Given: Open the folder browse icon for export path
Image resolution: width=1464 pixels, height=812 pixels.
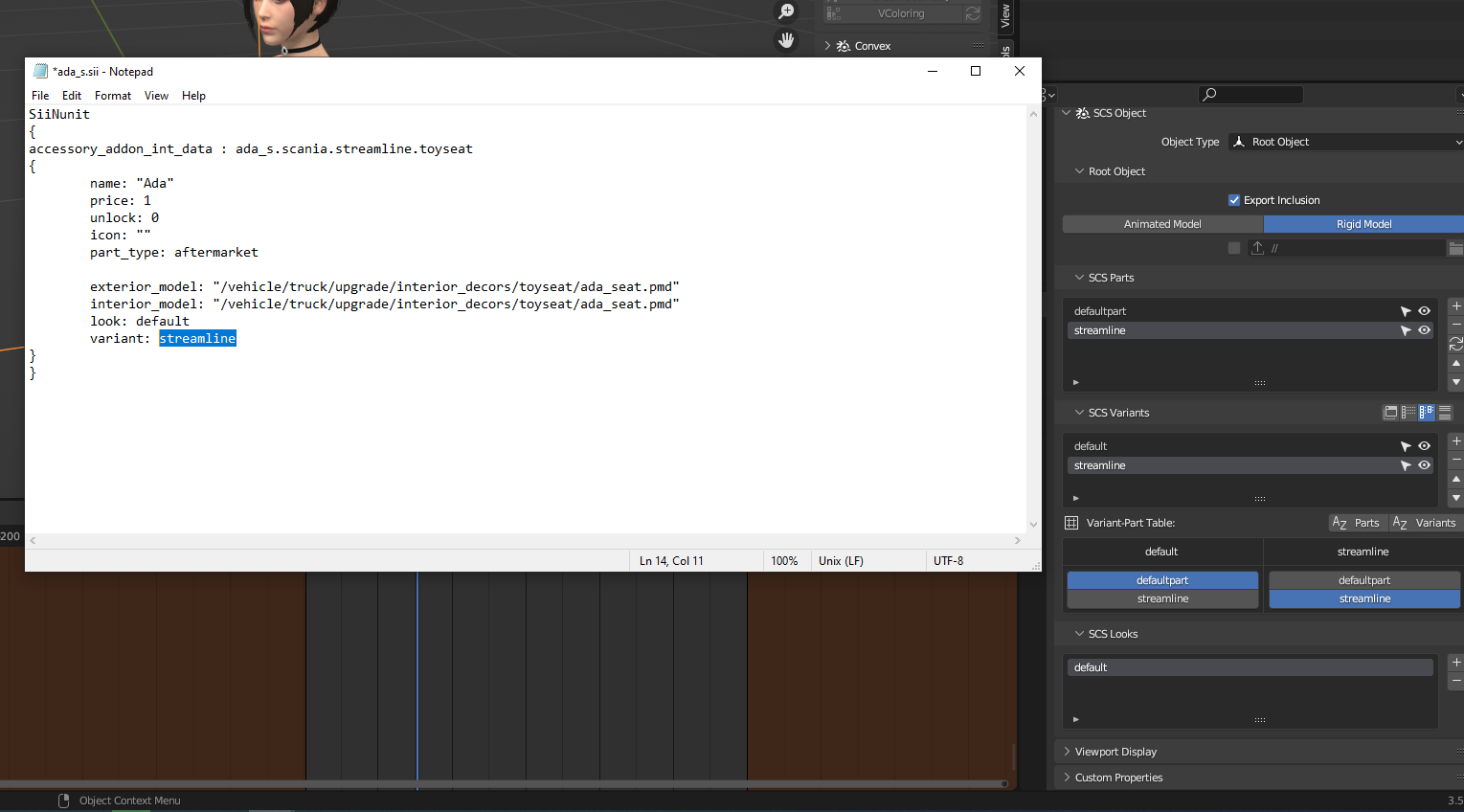Looking at the screenshot, I should [x=1455, y=248].
